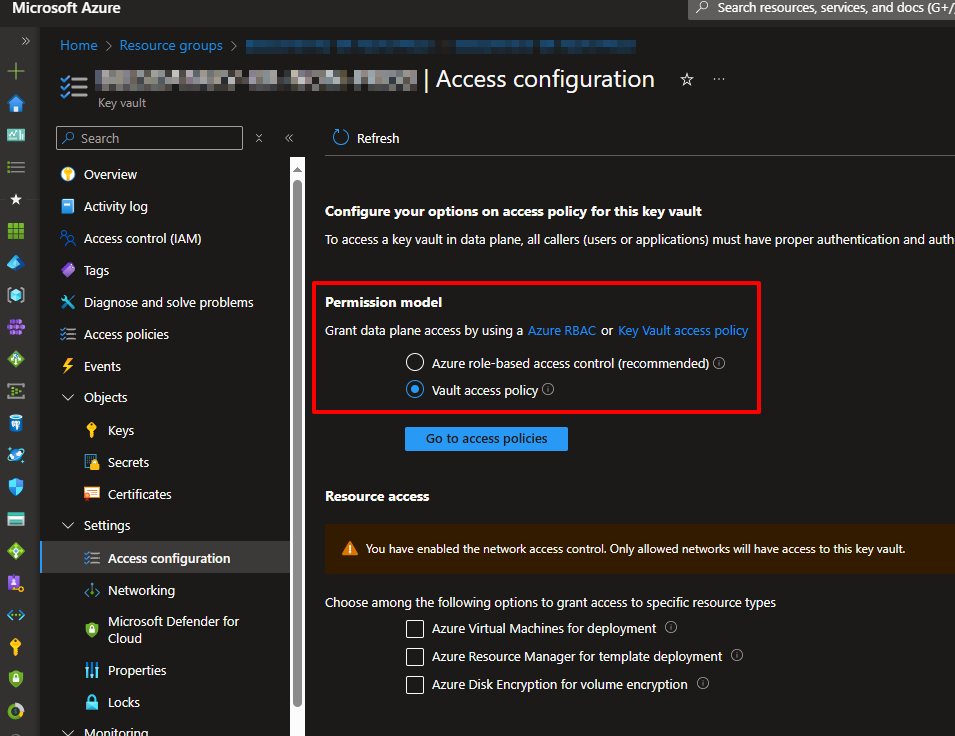
Task: Open the blue shield Security icon
Action: pyautogui.click(x=16, y=487)
